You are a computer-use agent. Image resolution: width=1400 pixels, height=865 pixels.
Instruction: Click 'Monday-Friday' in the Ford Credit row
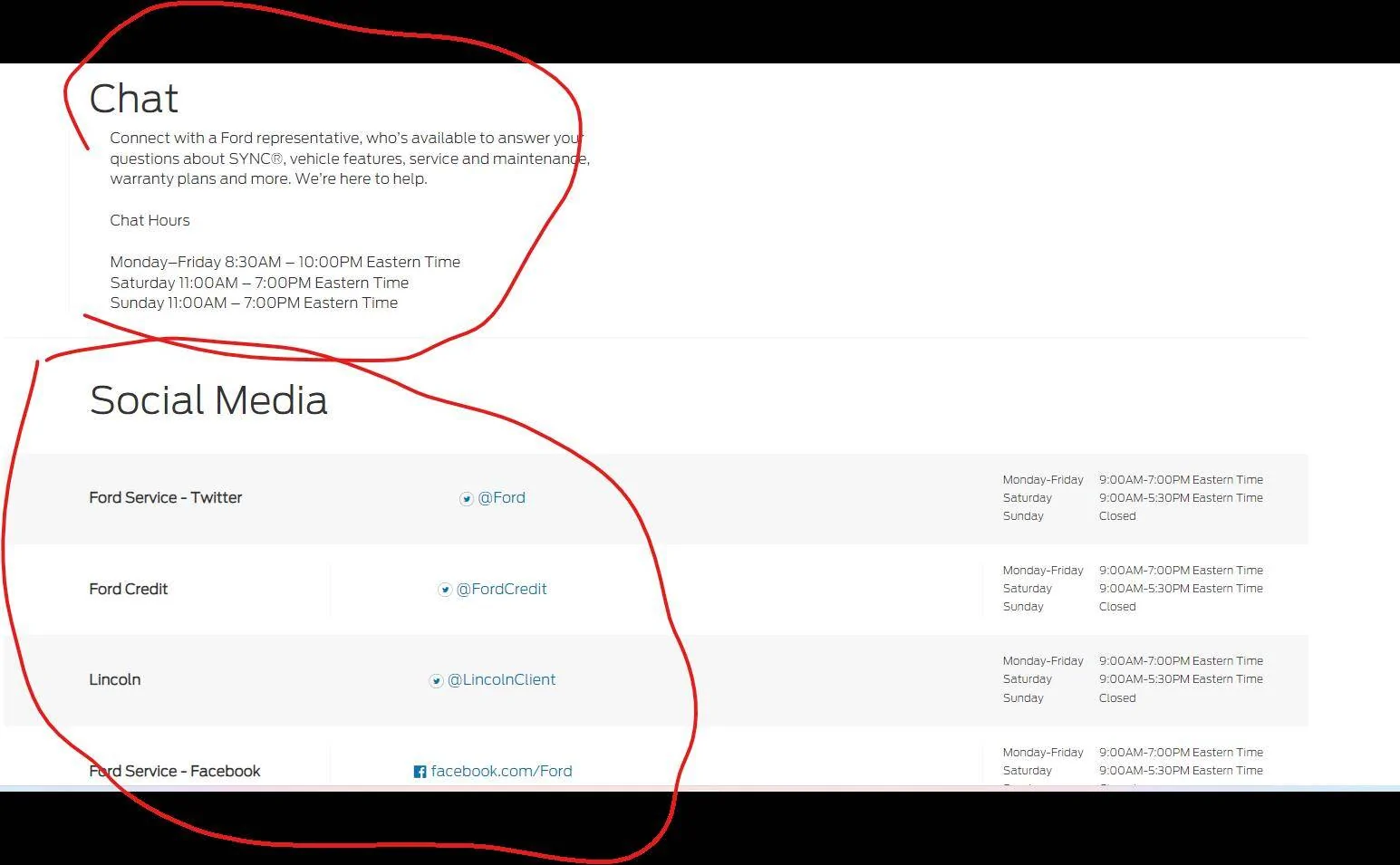click(1043, 570)
